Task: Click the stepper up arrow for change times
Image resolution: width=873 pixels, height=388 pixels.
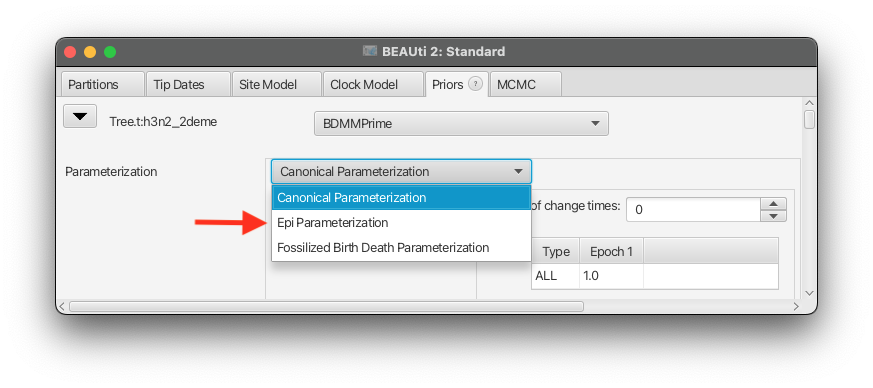Action: (773, 204)
